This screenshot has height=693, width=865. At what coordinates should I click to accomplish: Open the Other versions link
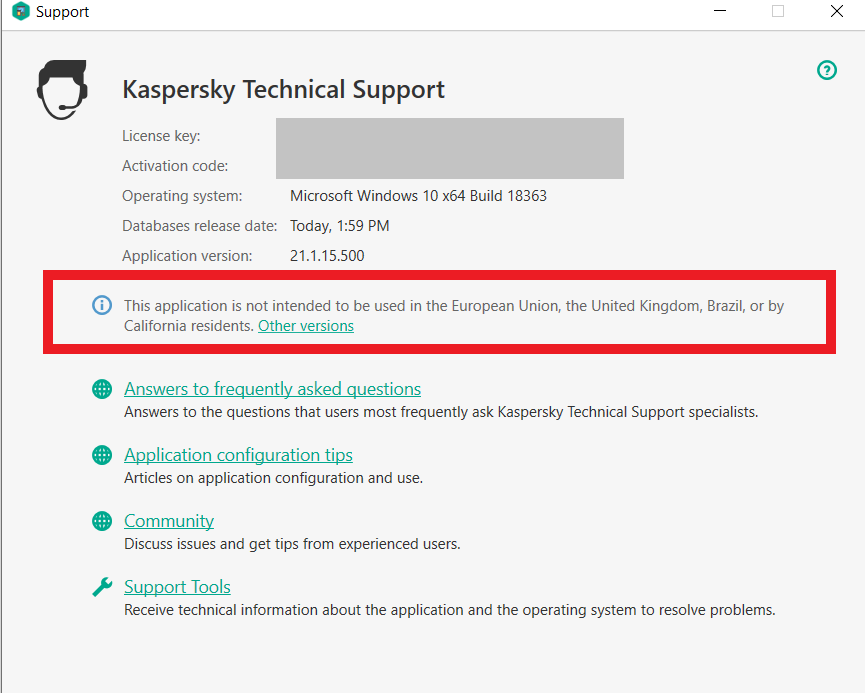point(306,326)
